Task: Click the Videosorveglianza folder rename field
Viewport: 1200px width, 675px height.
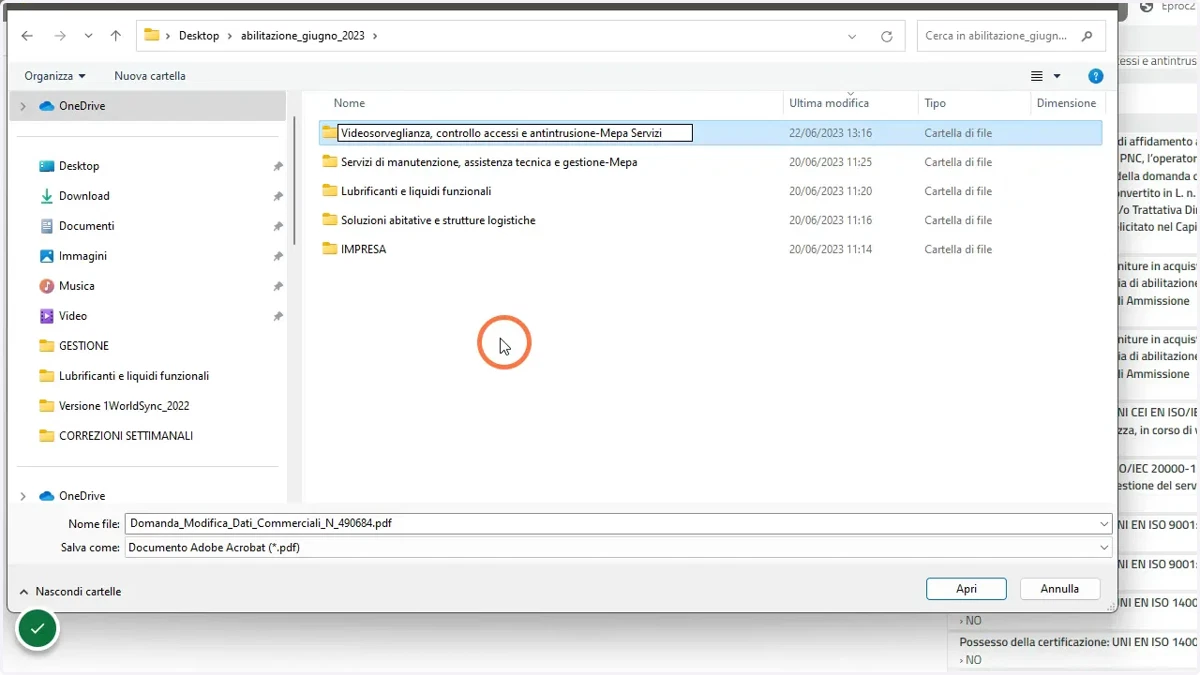Action: (x=515, y=133)
